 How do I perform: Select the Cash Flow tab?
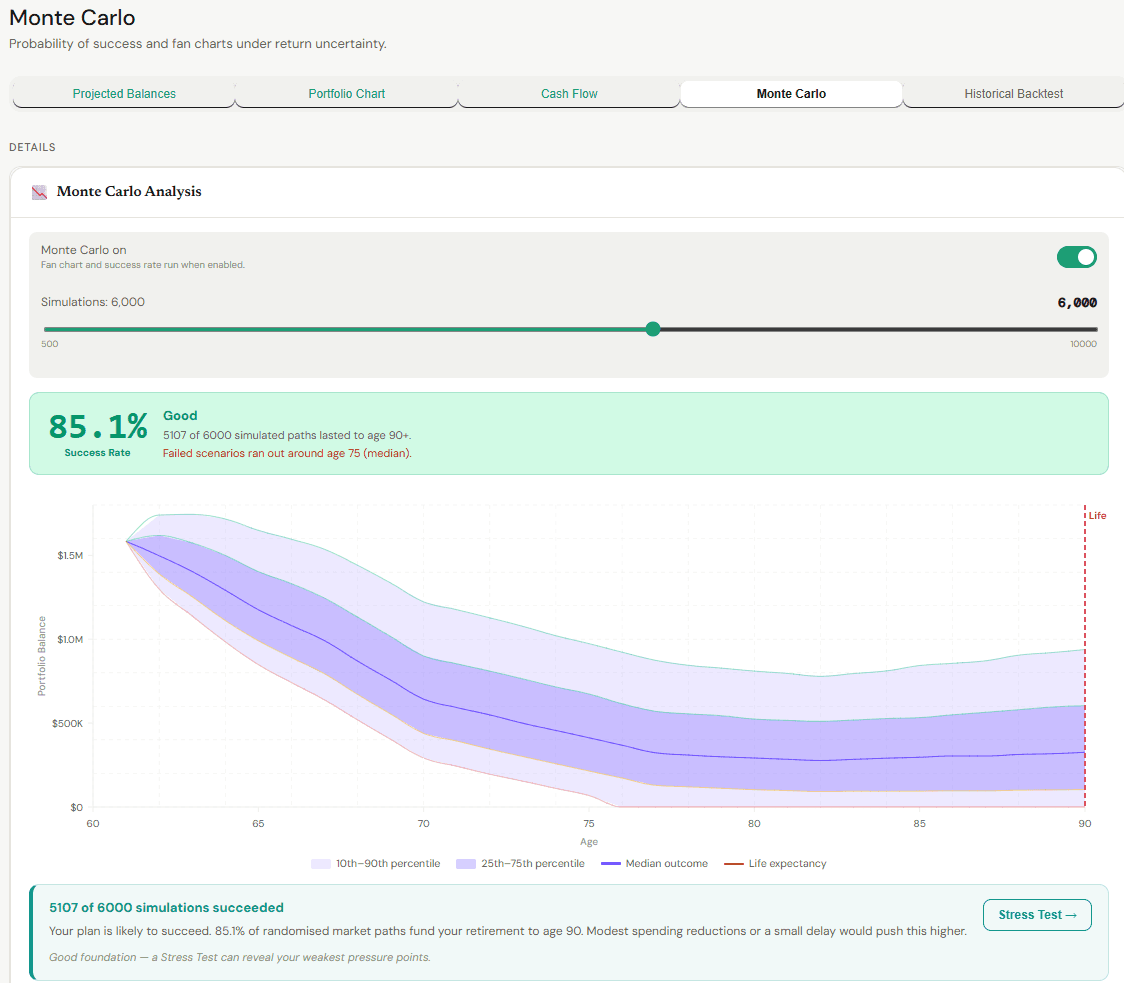569,94
